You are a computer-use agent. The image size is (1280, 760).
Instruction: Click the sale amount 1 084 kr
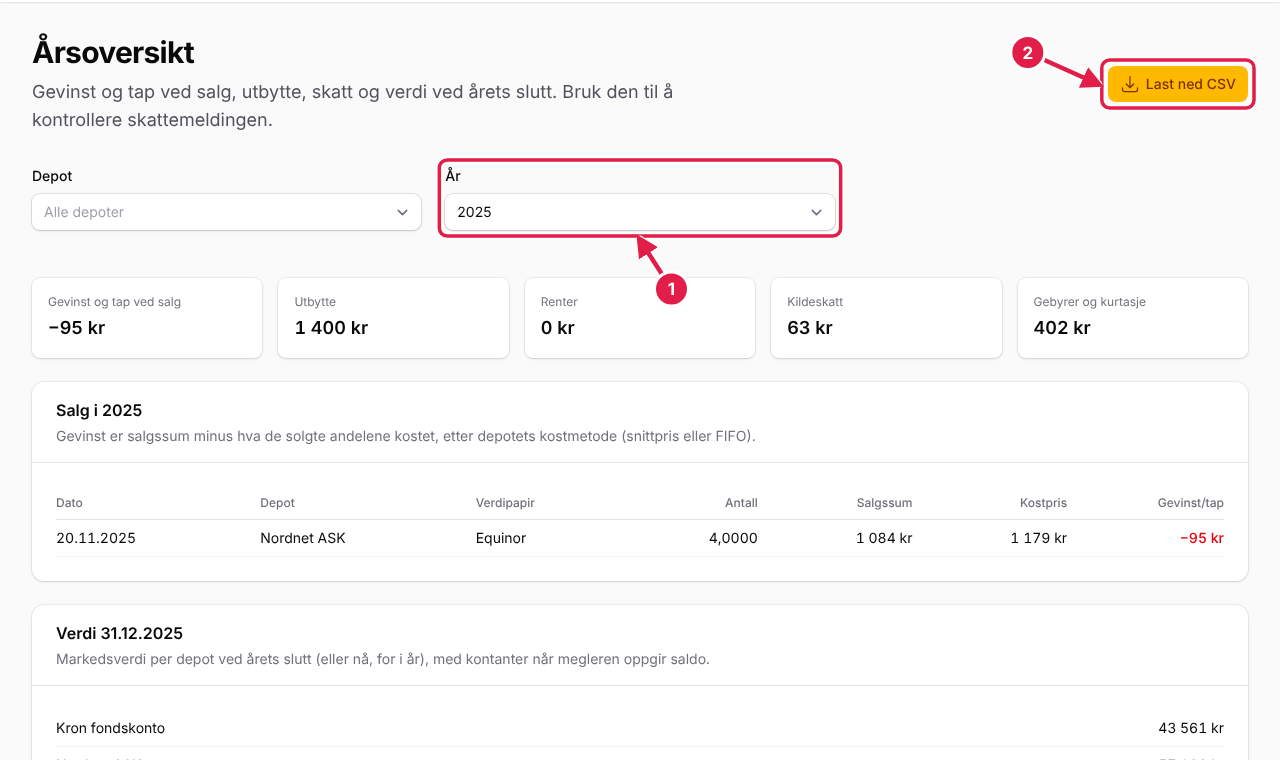tap(884, 538)
